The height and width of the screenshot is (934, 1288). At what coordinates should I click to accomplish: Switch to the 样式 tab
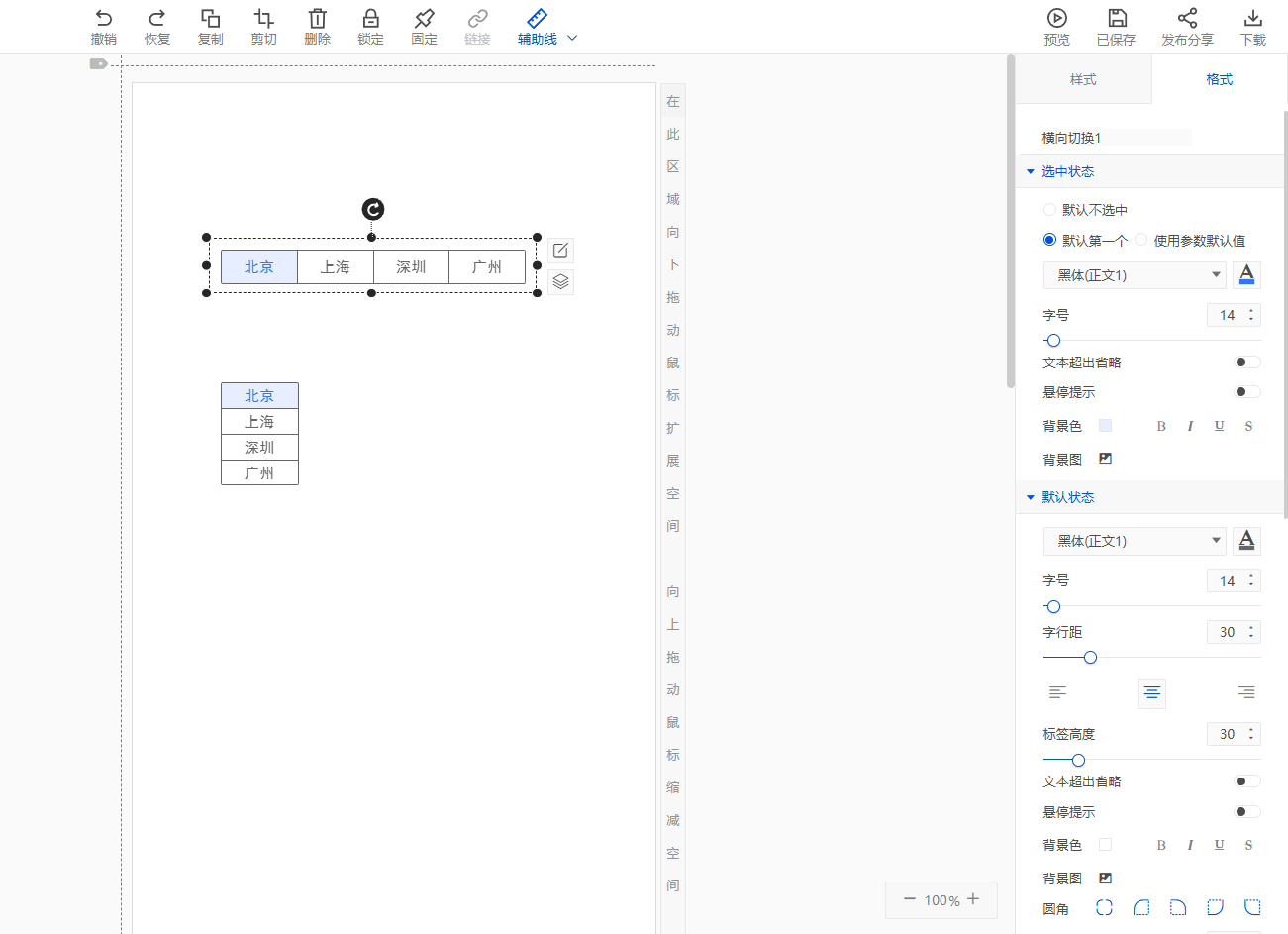[x=1083, y=79]
